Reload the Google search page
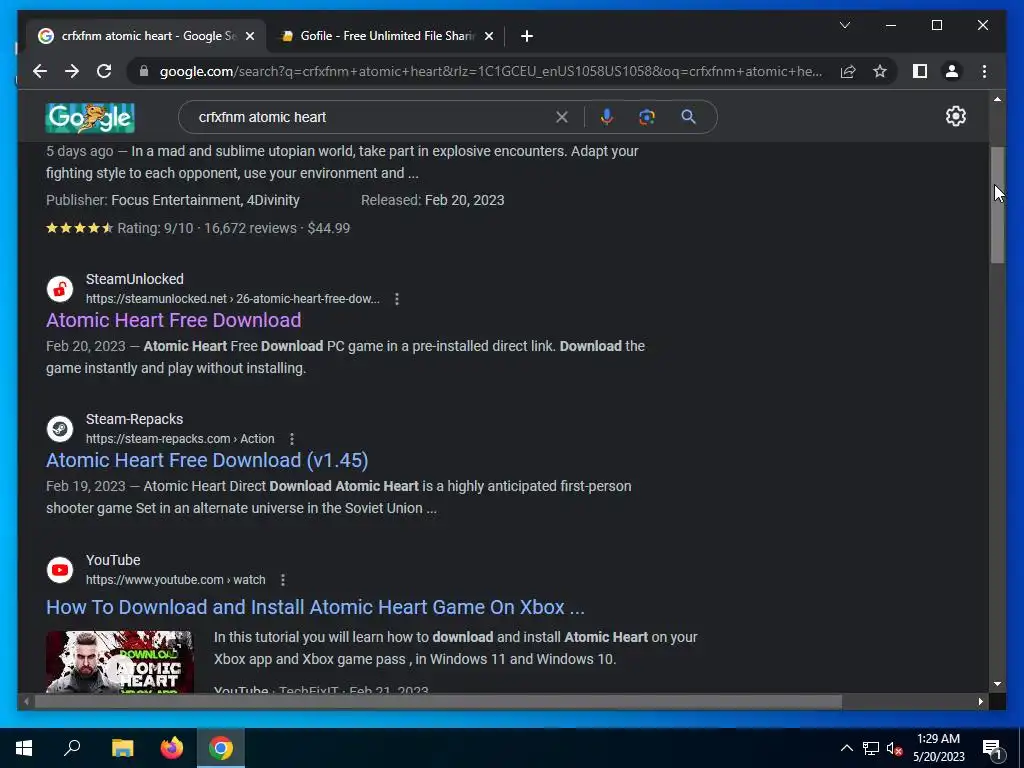1024x768 pixels. (x=104, y=71)
